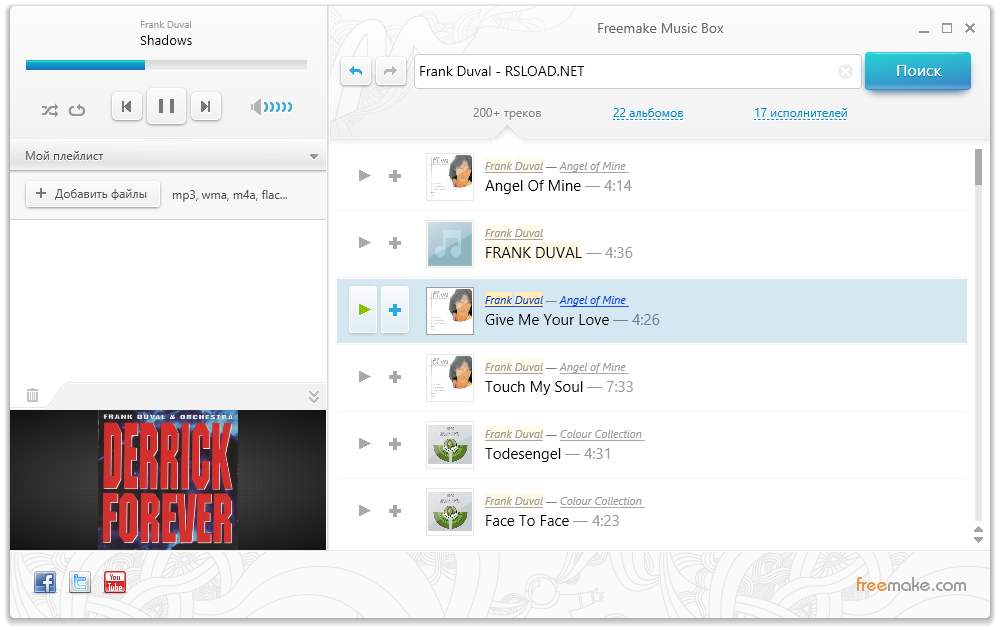
Task: Adjust the volume level indicator
Action: [272, 106]
